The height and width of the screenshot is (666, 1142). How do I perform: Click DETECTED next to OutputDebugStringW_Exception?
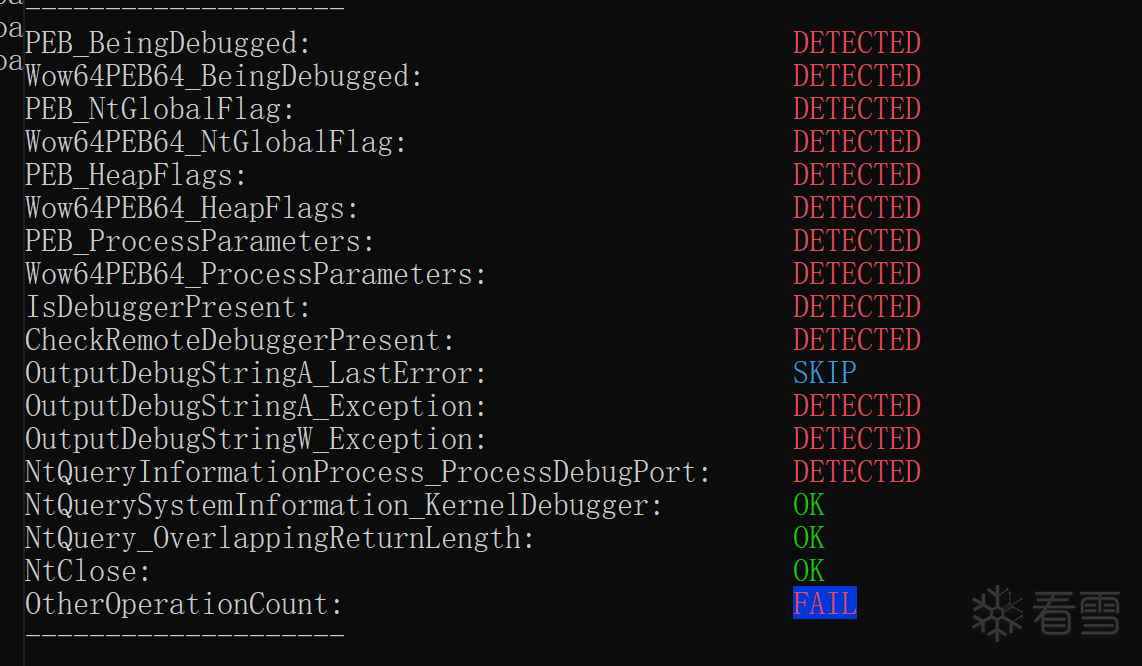tap(857, 439)
